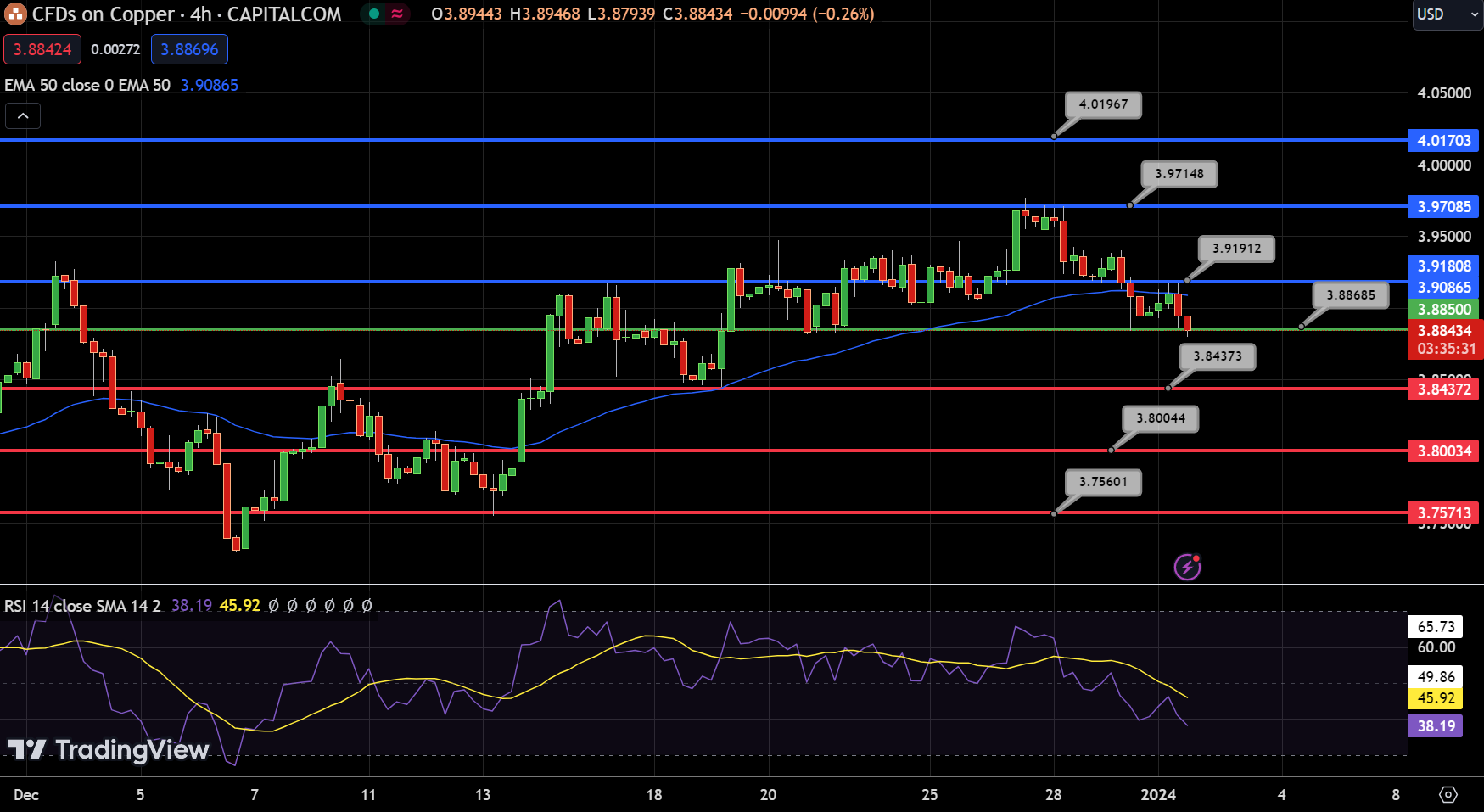Click the 3.88685 price callout label

point(1351,295)
